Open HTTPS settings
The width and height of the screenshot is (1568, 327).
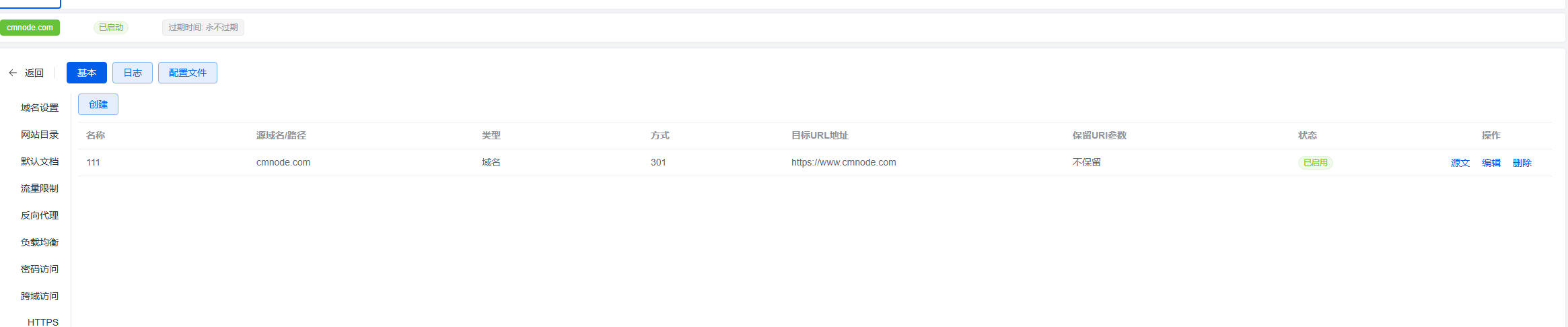[43, 322]
